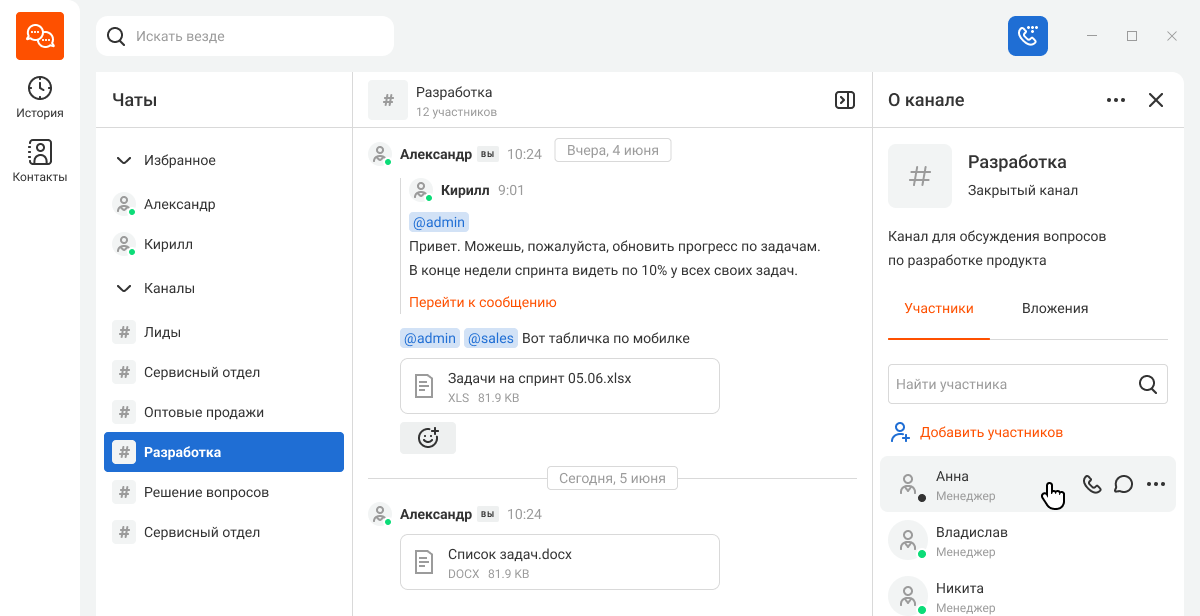Add emoji reaction to the message
Viewport: 1200px width, 616px height.
428,438
